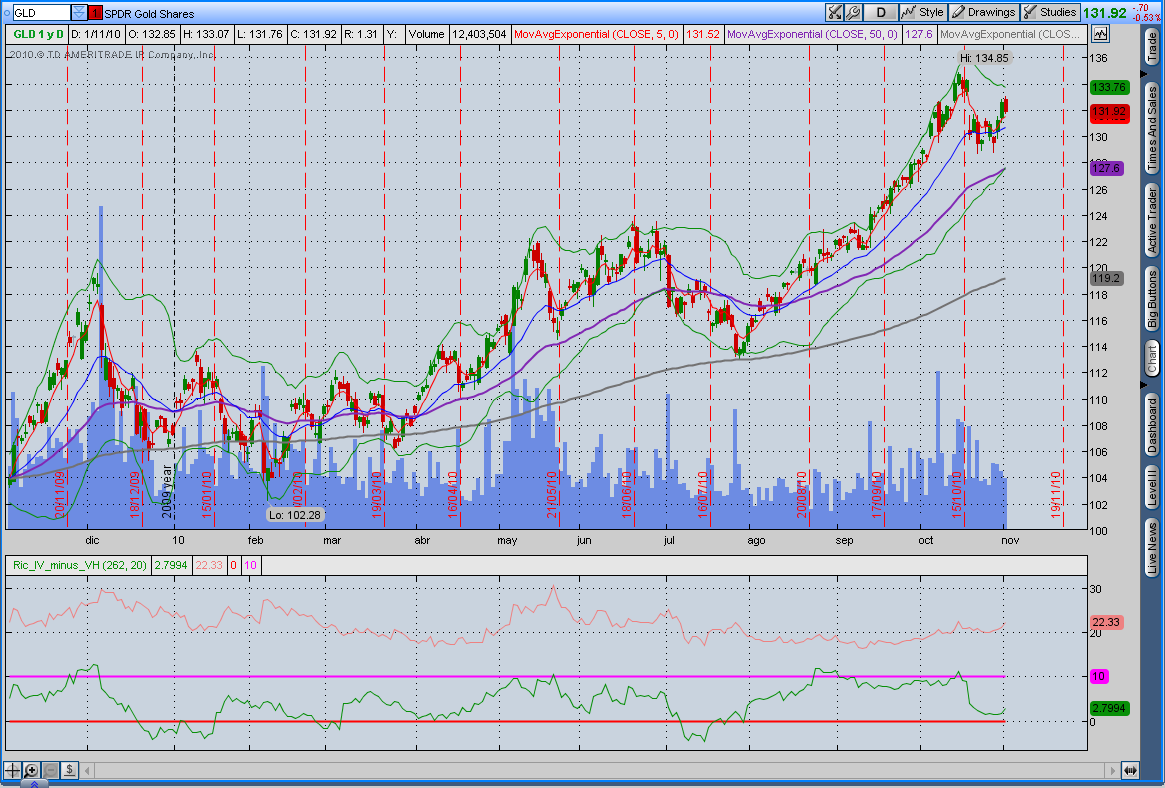Click the 15/10/10 expiration marker label
This screenshot has height=788, width=1165.
(957, 495)
